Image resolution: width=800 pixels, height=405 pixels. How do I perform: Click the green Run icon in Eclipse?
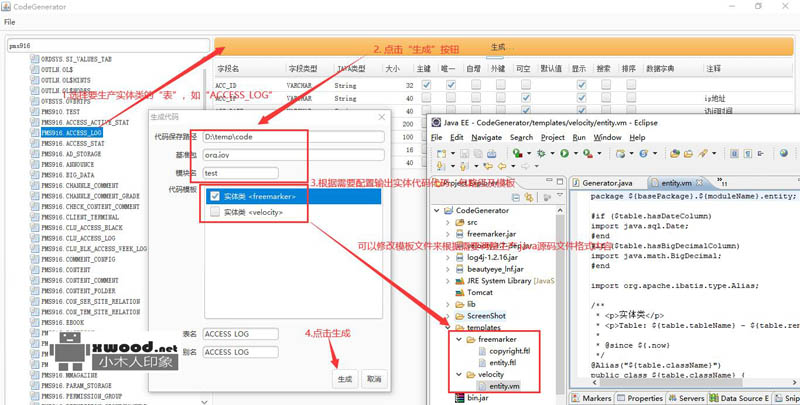click(x=564, y=154)
